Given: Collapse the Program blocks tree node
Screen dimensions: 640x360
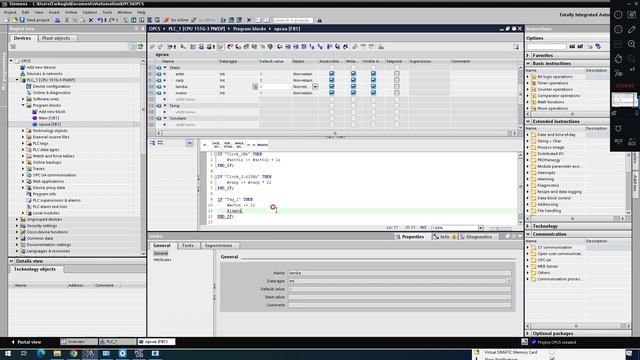Looking at the screenshot, I should tap(23, 105).
